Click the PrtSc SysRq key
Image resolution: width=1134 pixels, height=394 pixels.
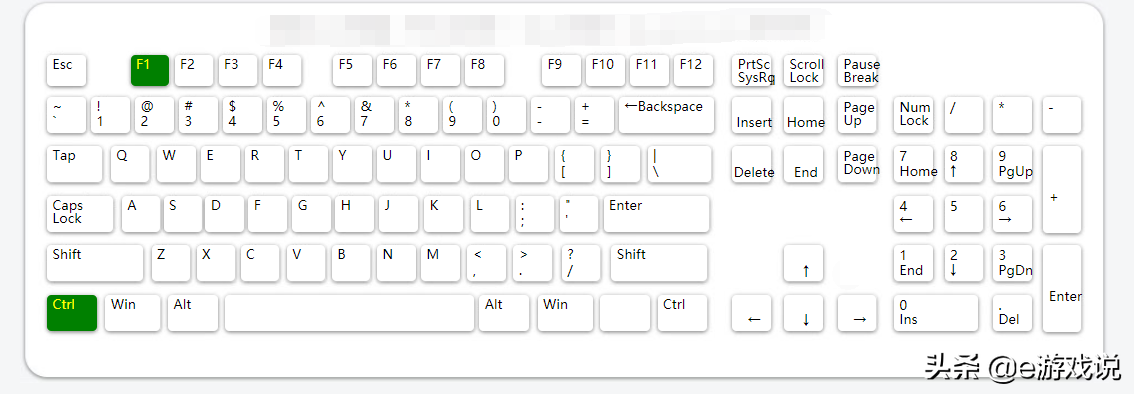(x=751, y=70)
